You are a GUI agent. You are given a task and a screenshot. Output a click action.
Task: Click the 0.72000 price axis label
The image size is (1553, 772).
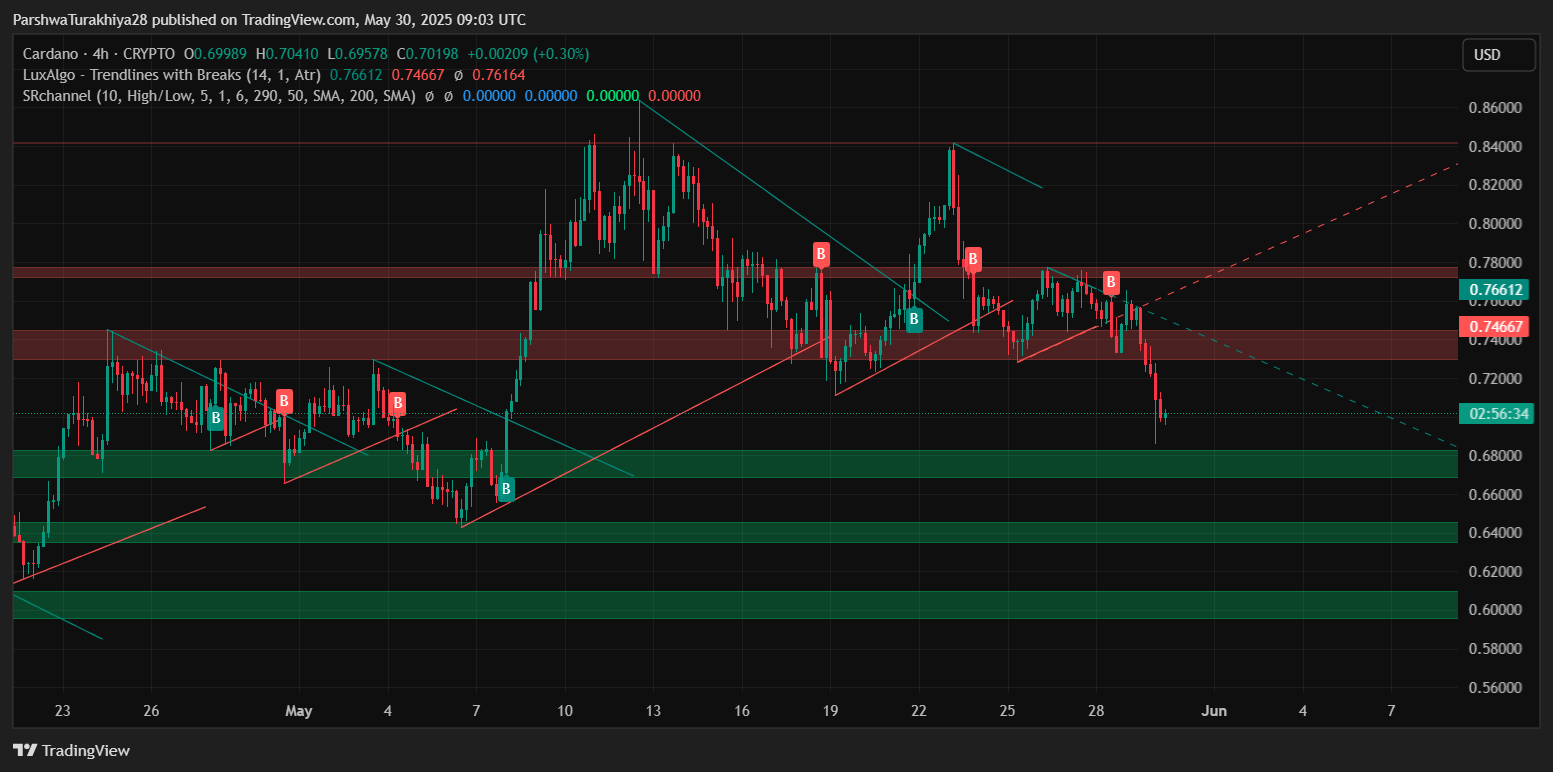[1495, 379]
